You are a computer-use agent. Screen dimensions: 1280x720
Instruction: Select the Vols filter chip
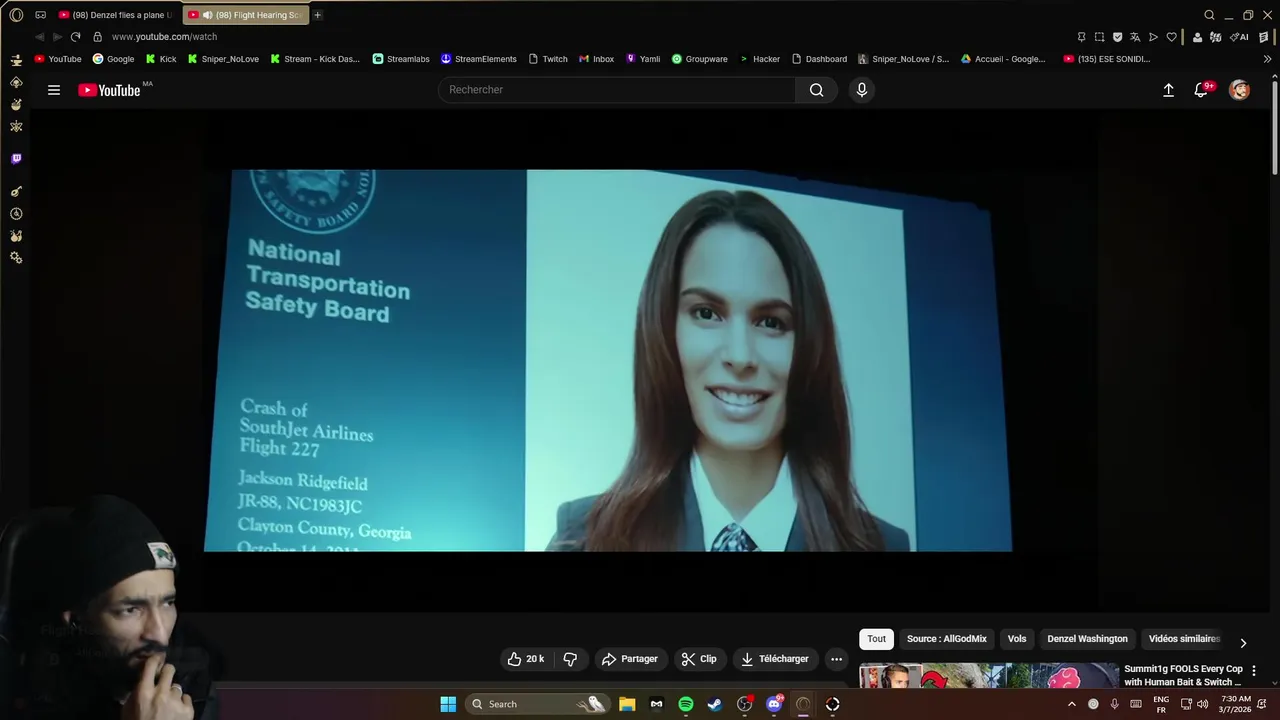point(1017,639)
